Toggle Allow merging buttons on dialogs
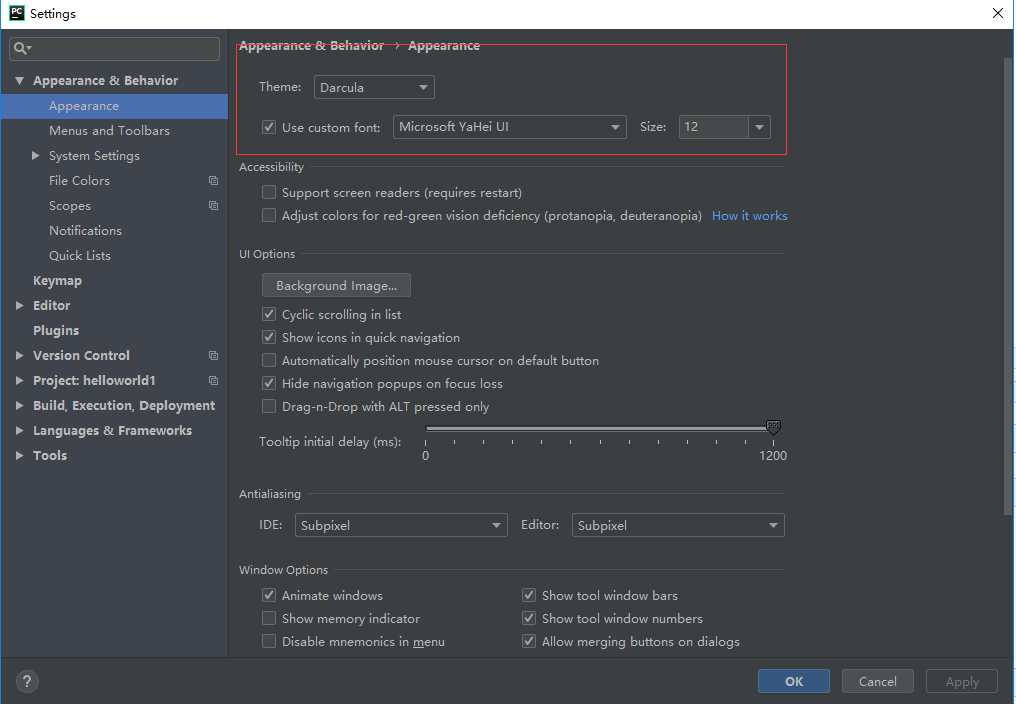 coord(529,641)
